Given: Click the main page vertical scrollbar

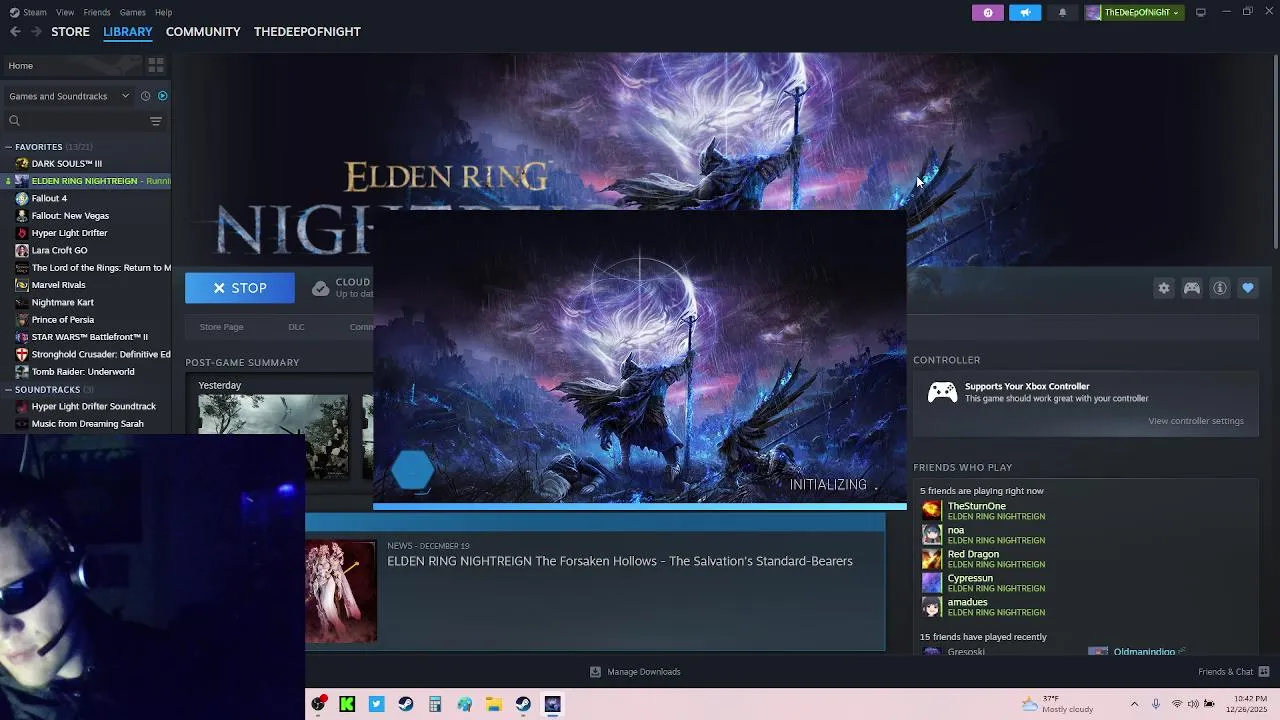Looking at the screenshot, I should pos(1275,150).
